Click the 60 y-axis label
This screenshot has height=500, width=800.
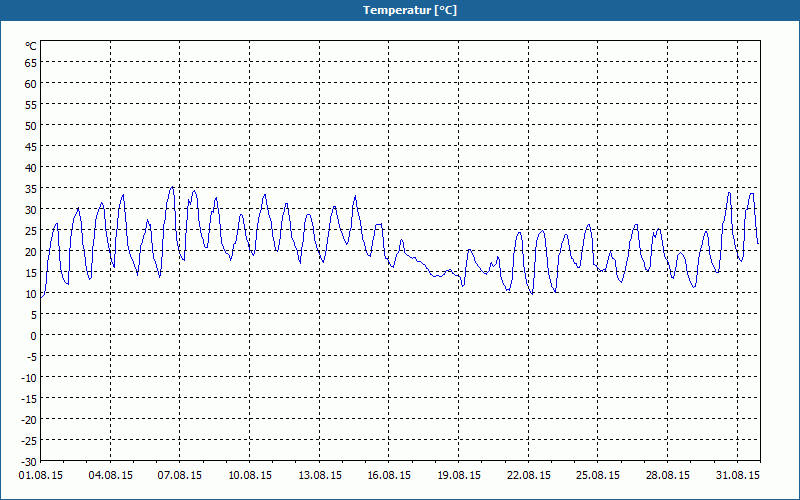(31, 84)
